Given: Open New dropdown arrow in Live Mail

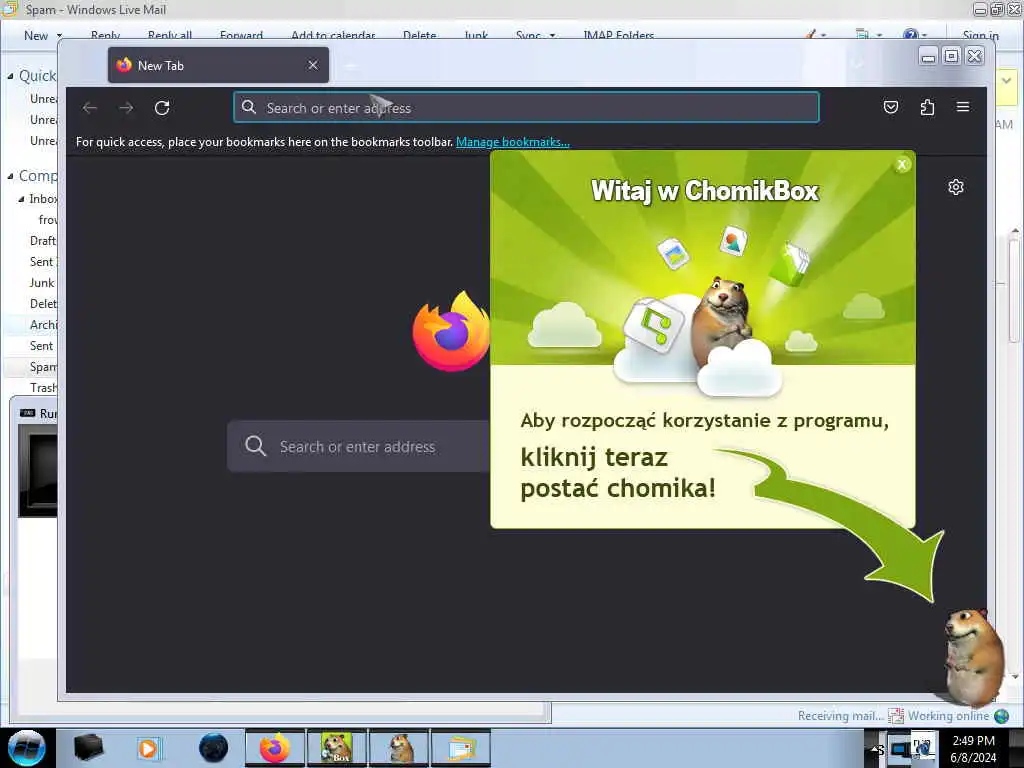Looking at the screenshot, I should pyautogui.click(x=59, y=35).
